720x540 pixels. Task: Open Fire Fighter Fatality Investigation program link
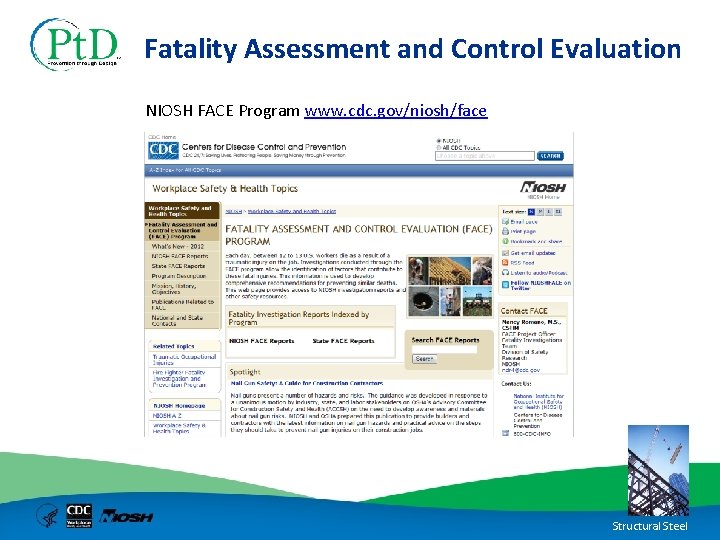pyautogui.click(x=179, y=379)
